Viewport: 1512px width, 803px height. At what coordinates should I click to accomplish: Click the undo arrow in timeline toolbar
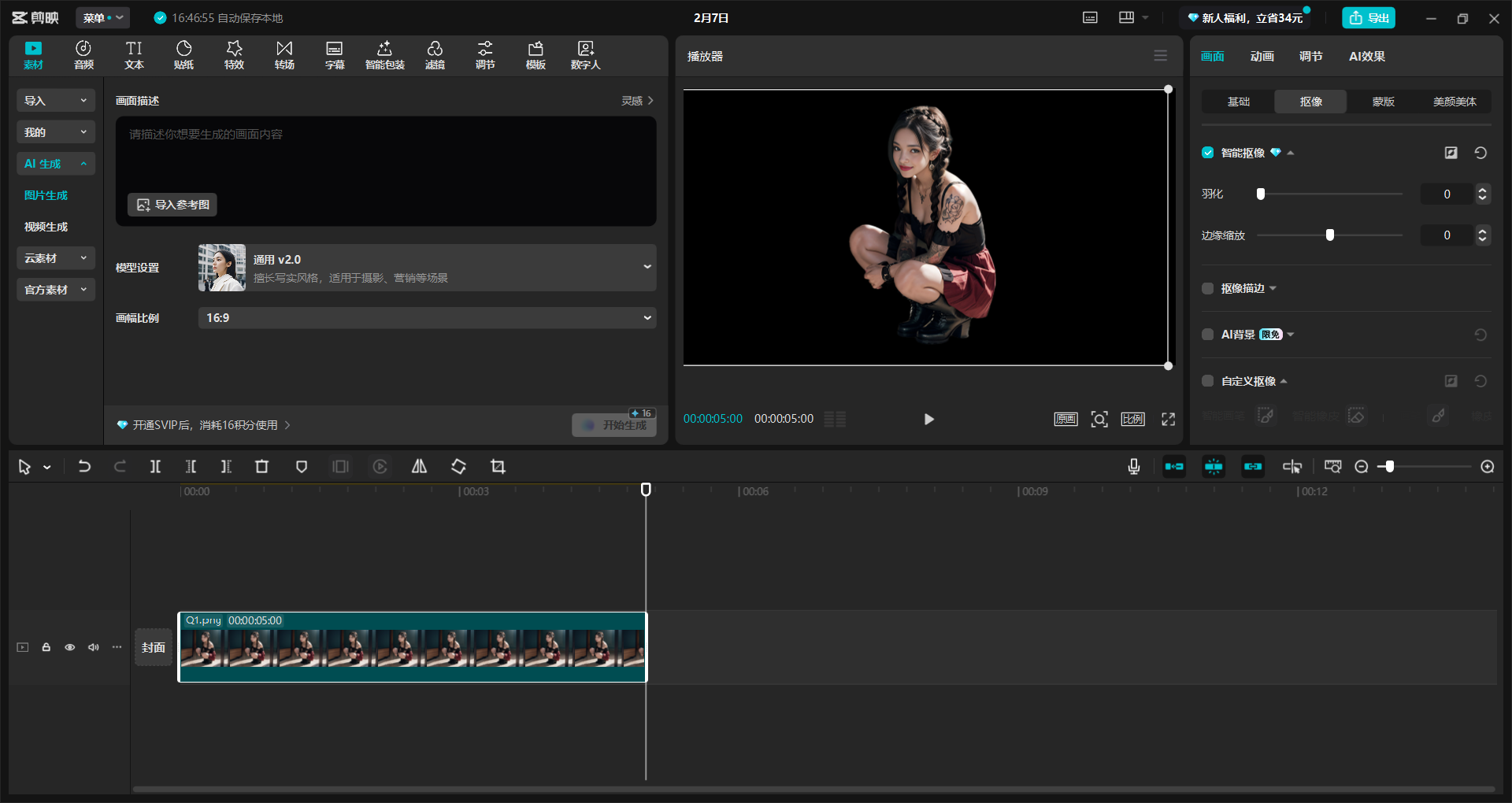coord(84,467)
